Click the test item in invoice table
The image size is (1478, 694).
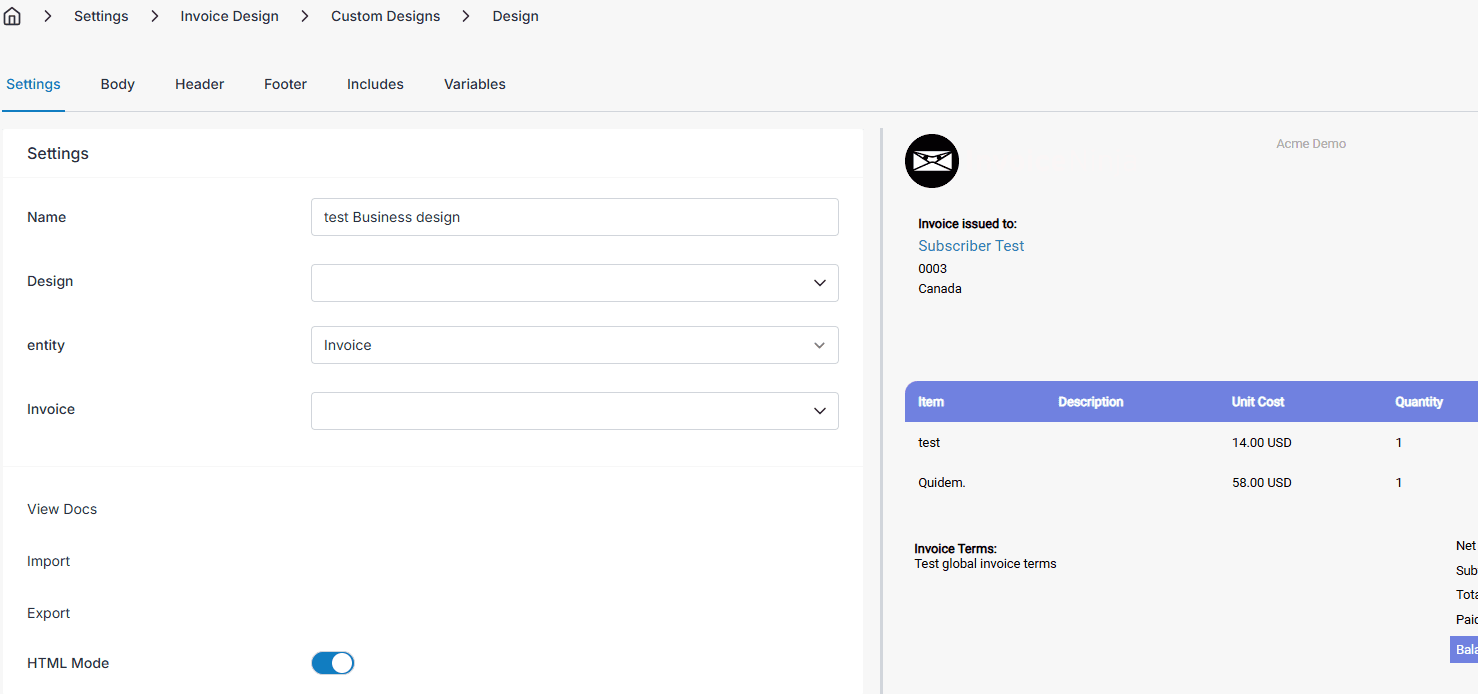(x=929, y=442)
